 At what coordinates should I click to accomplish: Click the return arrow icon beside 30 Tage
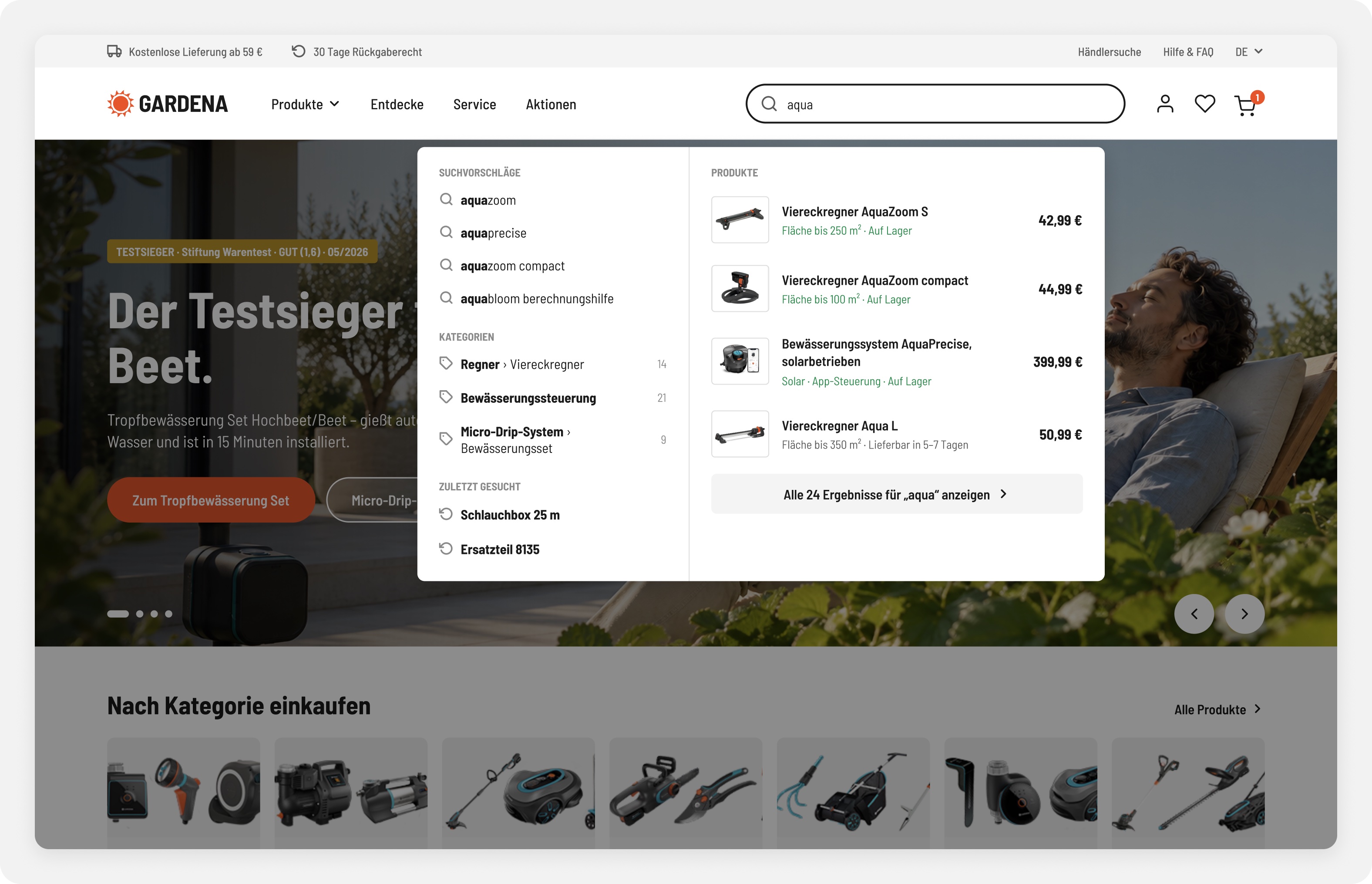299,51
